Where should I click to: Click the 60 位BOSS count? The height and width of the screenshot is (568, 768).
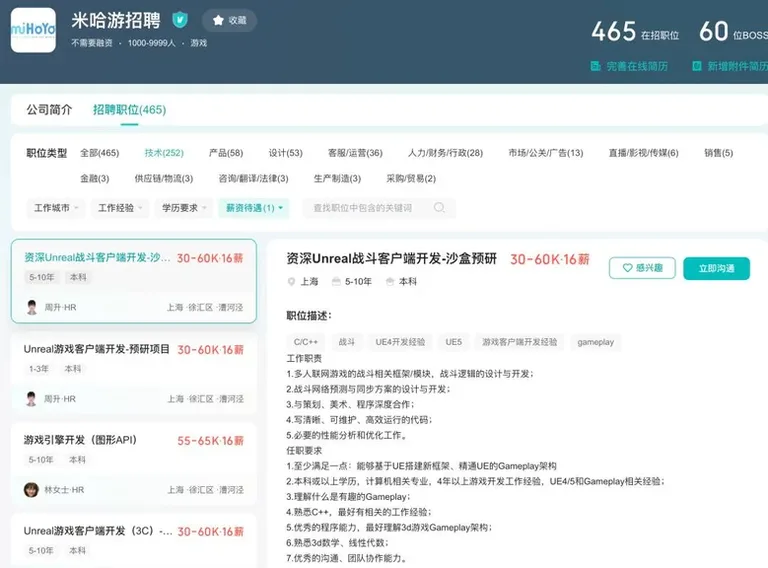click(733, 31)
